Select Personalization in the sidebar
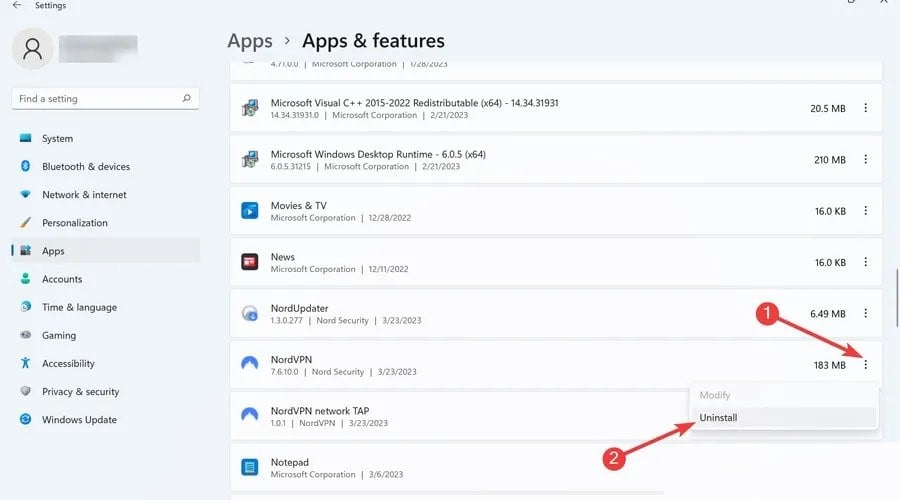Viewport: 900px width, 500px height. [x=75, y=223]
